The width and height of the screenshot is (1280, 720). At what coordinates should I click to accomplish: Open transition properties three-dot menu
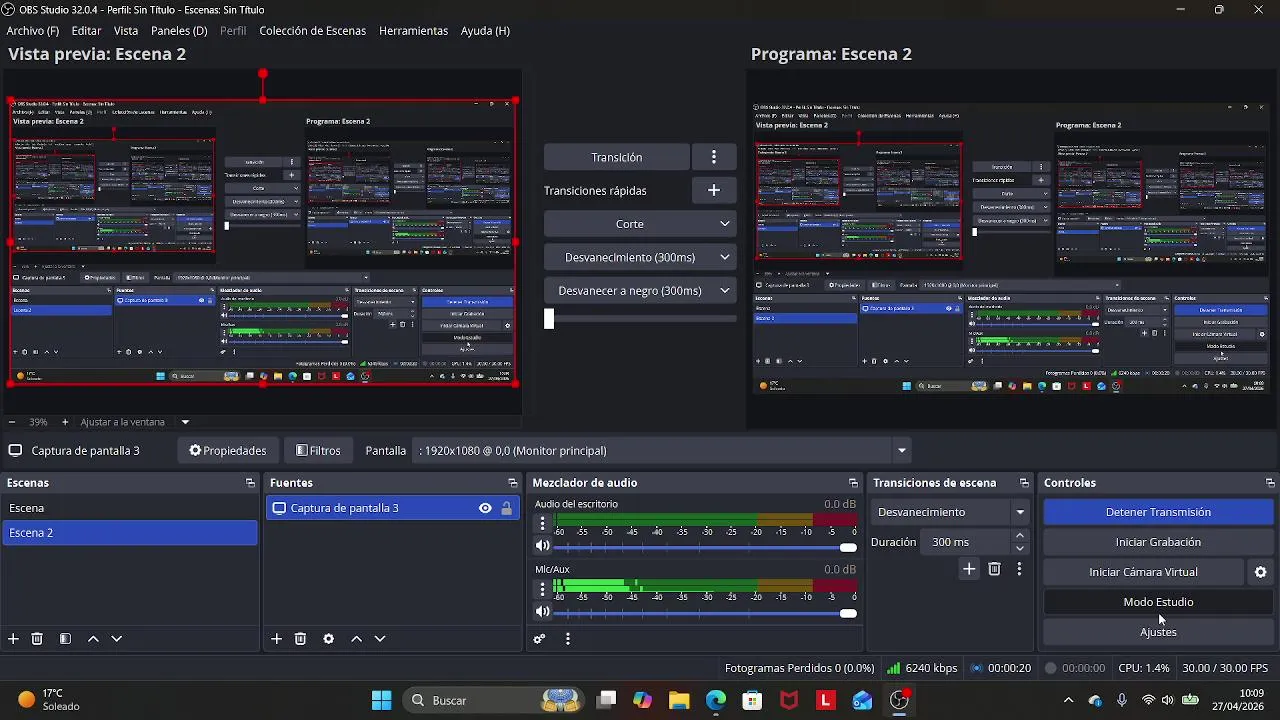(1019, 569)
